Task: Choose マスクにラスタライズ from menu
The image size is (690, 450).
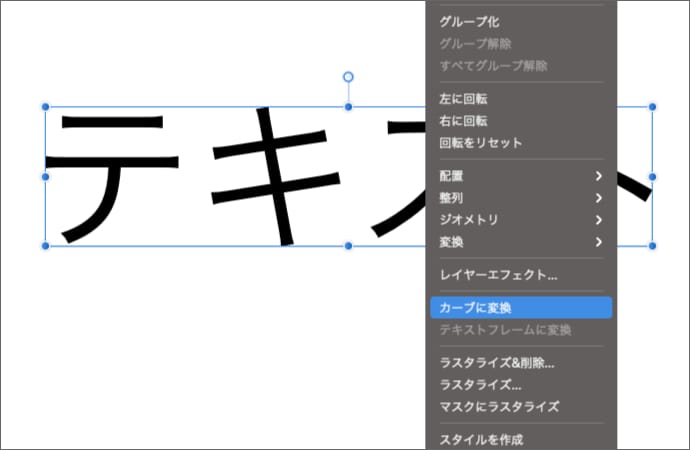Action: (x=499, y=407)
